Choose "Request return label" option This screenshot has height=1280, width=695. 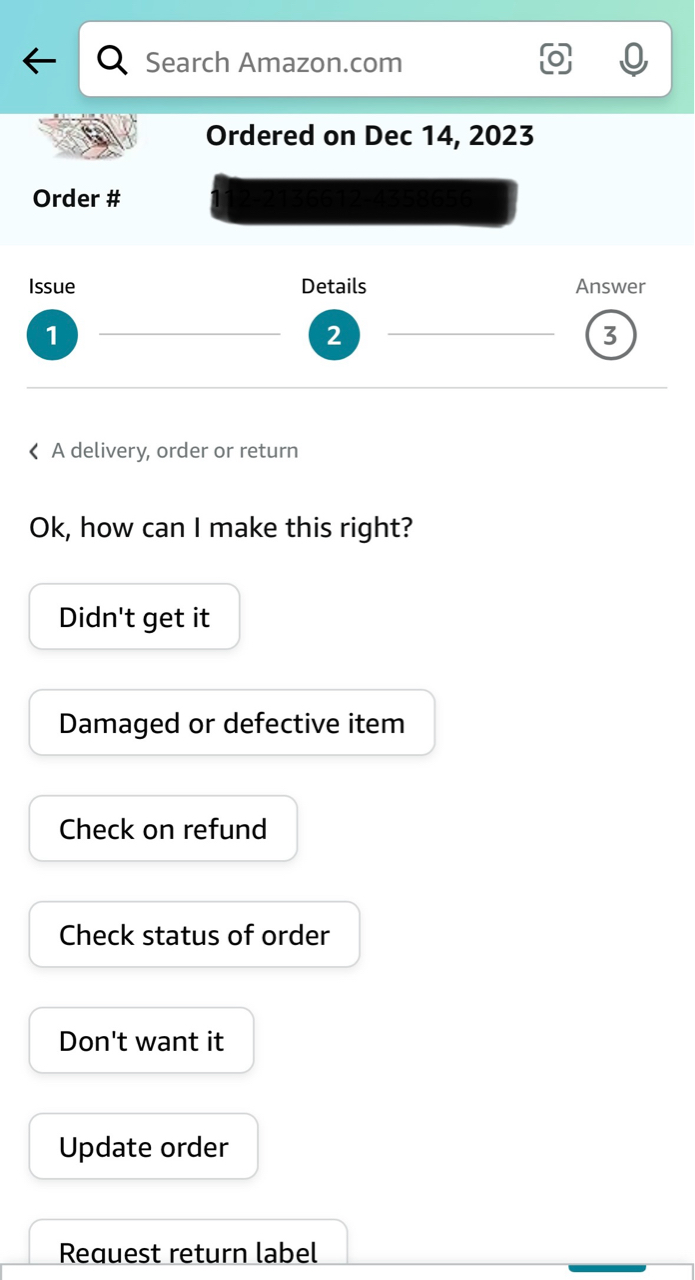(x=188, y=1243)
